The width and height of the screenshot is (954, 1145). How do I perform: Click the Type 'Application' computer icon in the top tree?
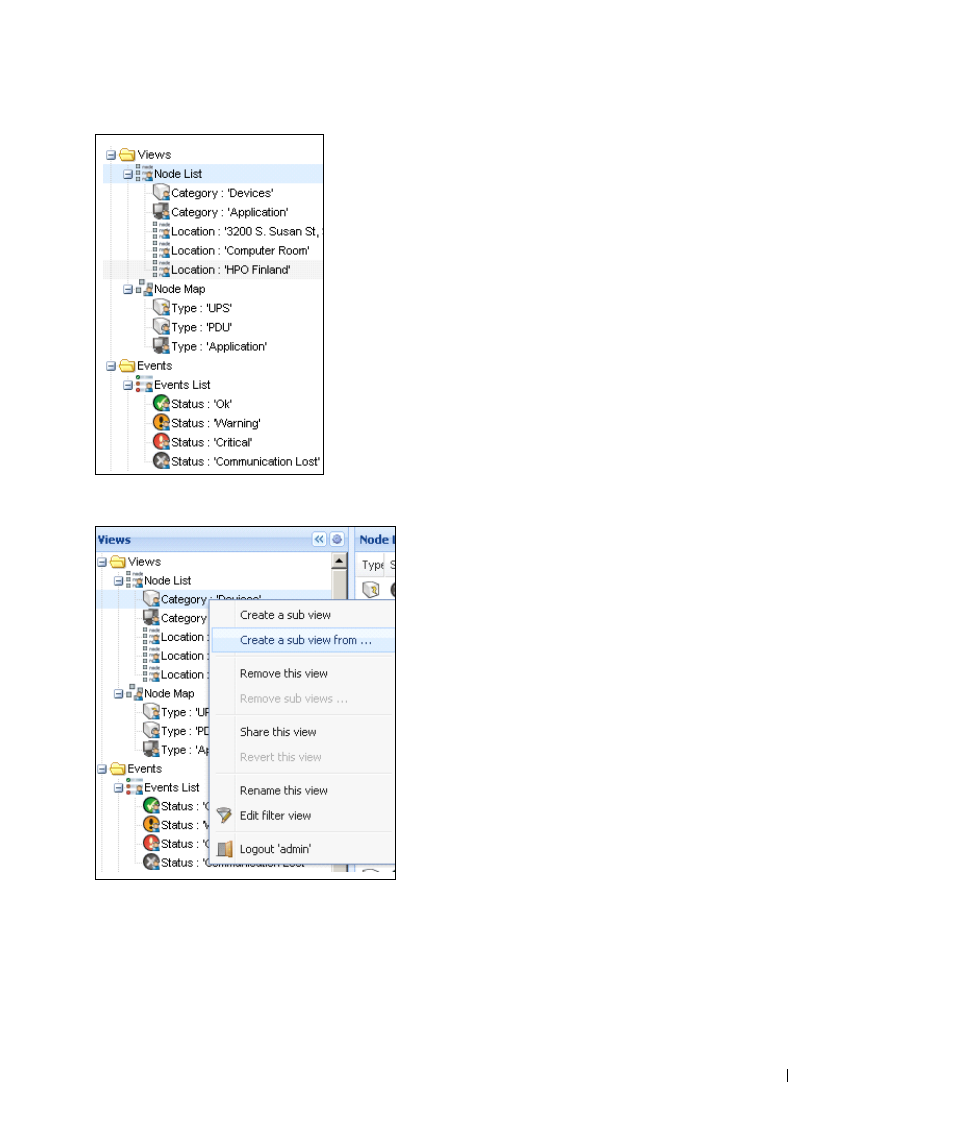tap(161, 345)
